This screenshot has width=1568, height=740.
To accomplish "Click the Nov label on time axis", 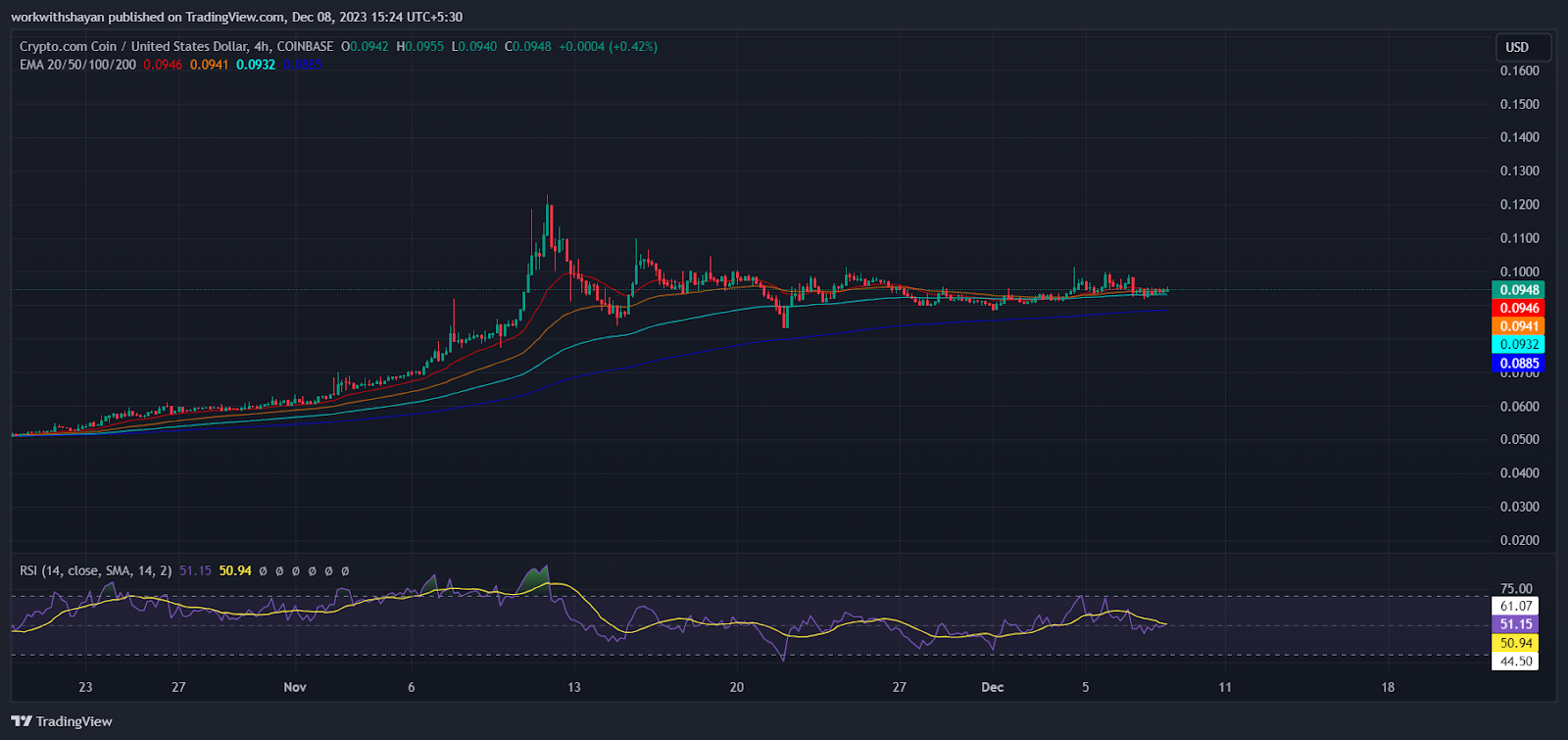I will (295, 687).
